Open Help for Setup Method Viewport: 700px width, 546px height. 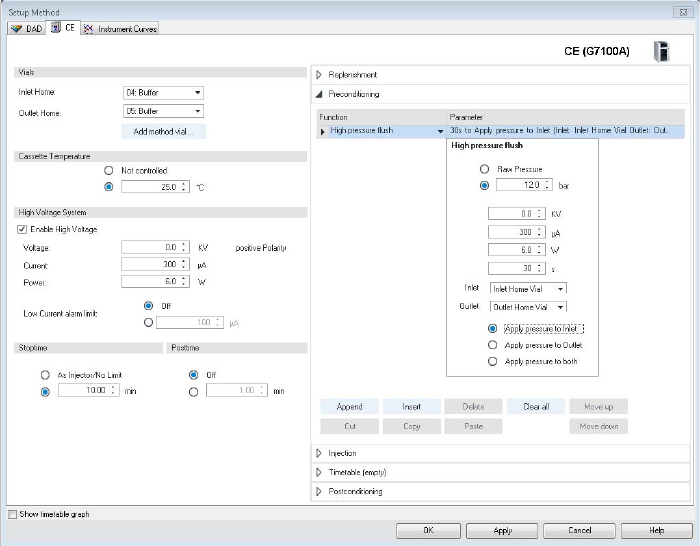point(657,530)
